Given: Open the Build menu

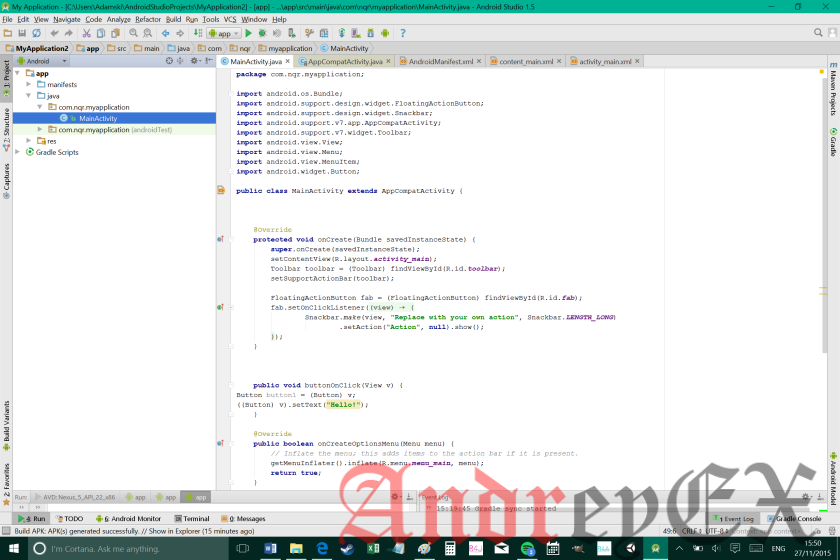Looking at the screenshot, I should coord(174,19).
